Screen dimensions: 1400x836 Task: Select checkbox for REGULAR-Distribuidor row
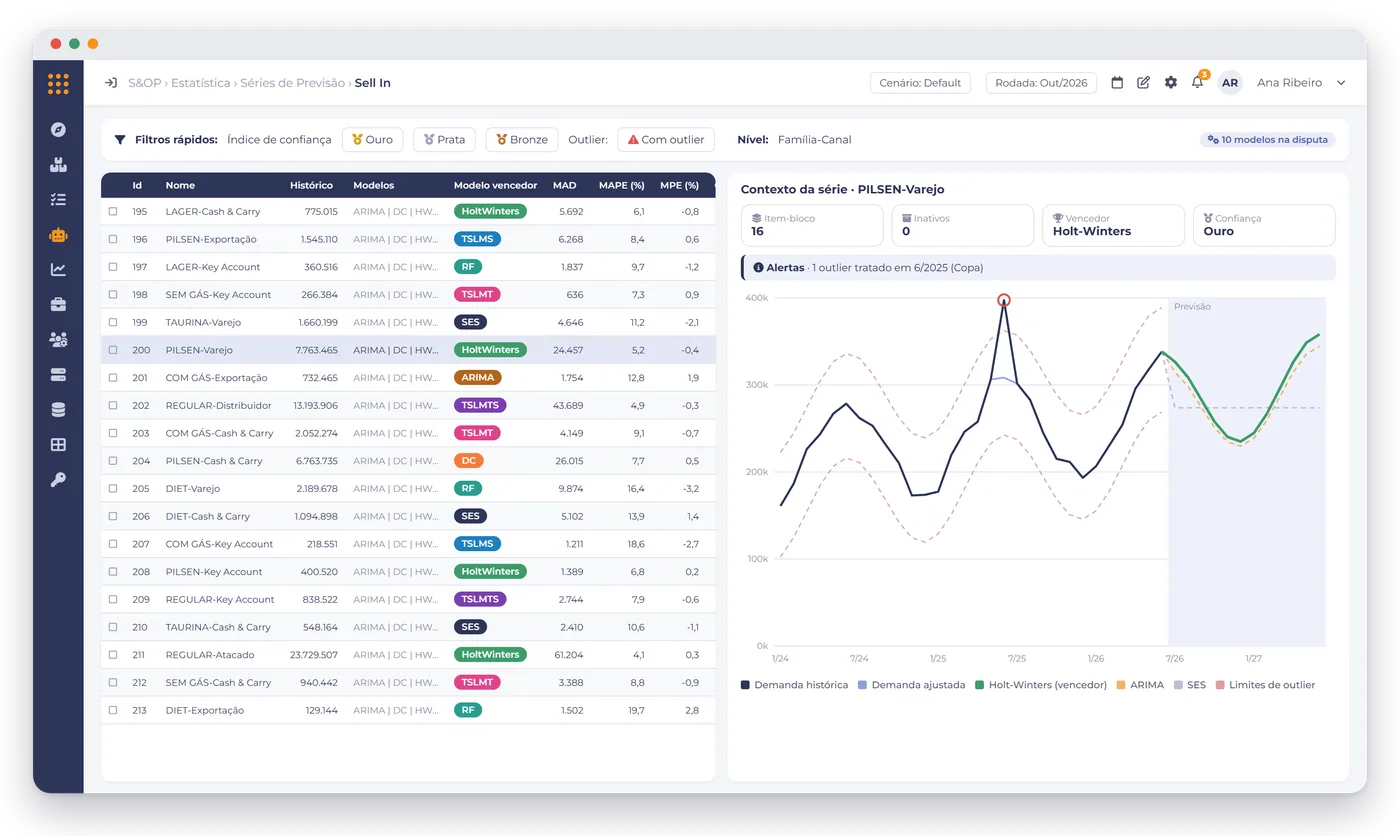coord(113,406)
